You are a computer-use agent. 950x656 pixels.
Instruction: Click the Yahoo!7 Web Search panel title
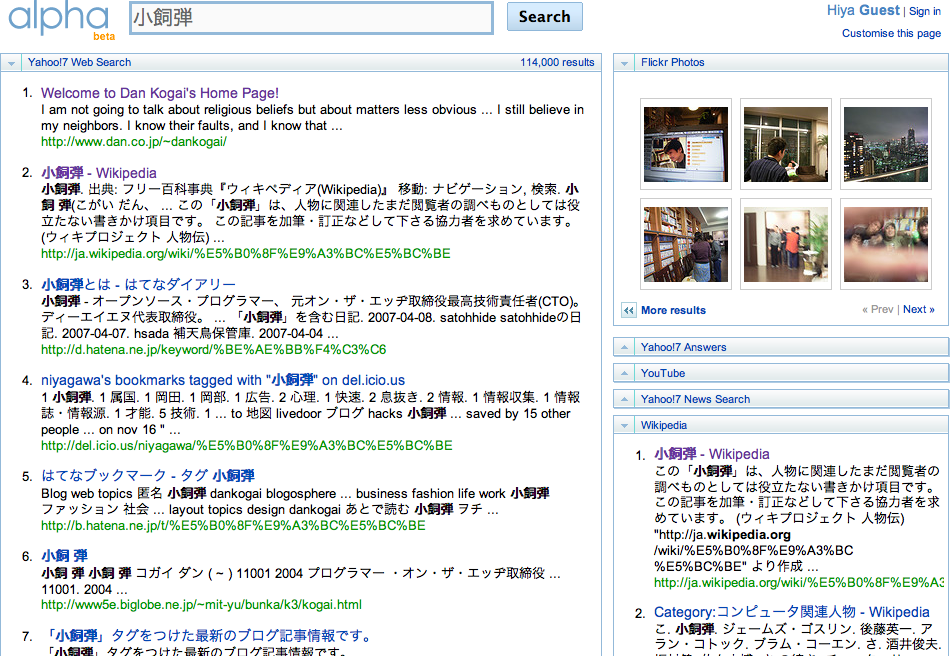(x=79, y=62)
